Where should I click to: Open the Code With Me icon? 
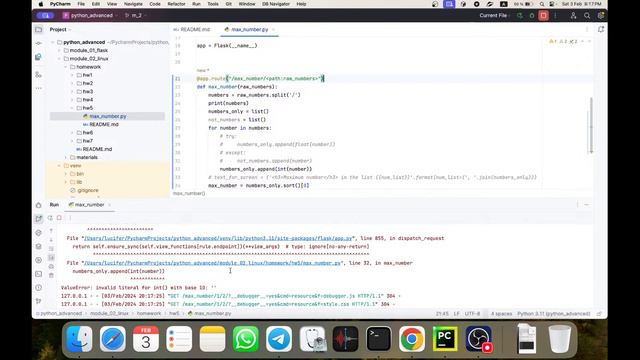coord(573,16)
